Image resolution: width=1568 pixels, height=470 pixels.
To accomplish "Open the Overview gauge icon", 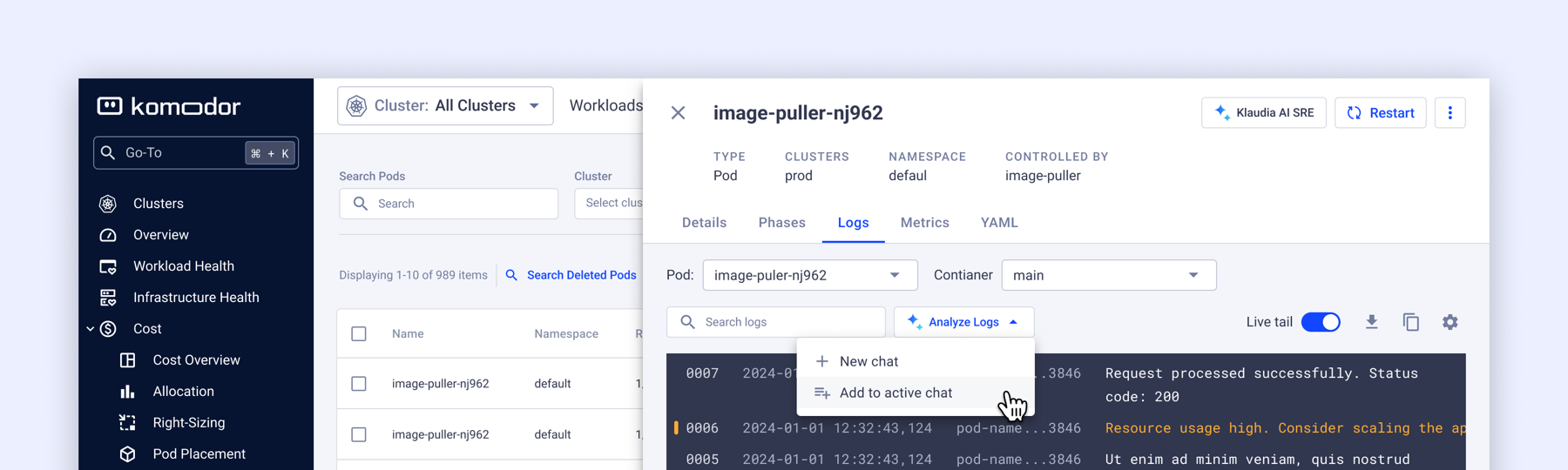I will [108, 235].
